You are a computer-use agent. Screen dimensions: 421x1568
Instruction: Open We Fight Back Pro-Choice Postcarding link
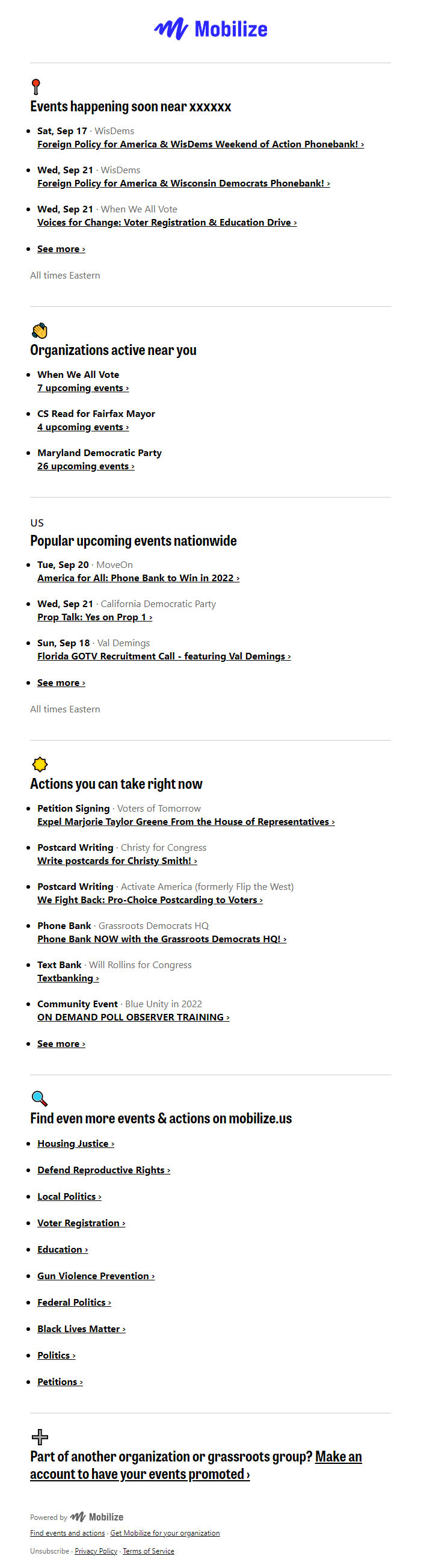click(x=150, y=899)
